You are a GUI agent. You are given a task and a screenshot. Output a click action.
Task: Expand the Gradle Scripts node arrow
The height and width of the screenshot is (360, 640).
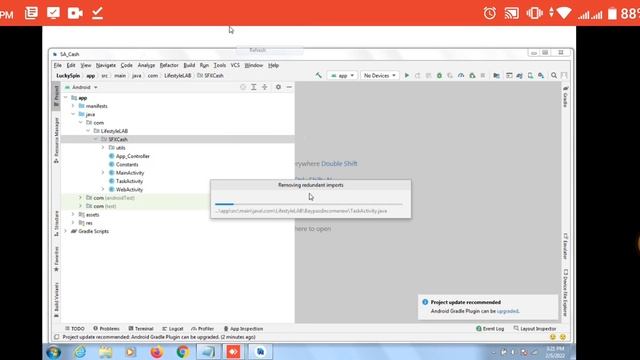65,231
